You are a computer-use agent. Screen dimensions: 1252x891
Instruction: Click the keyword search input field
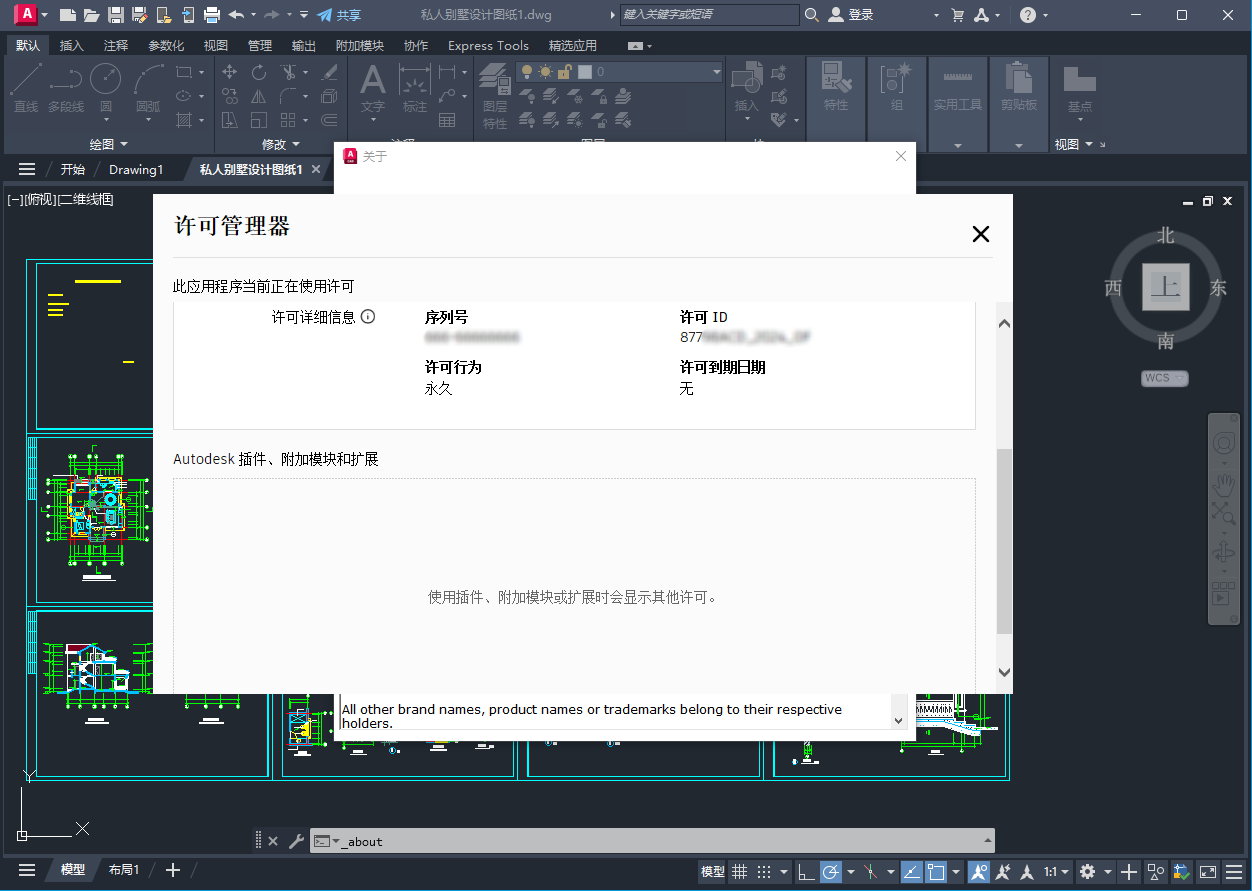point(708,15)
